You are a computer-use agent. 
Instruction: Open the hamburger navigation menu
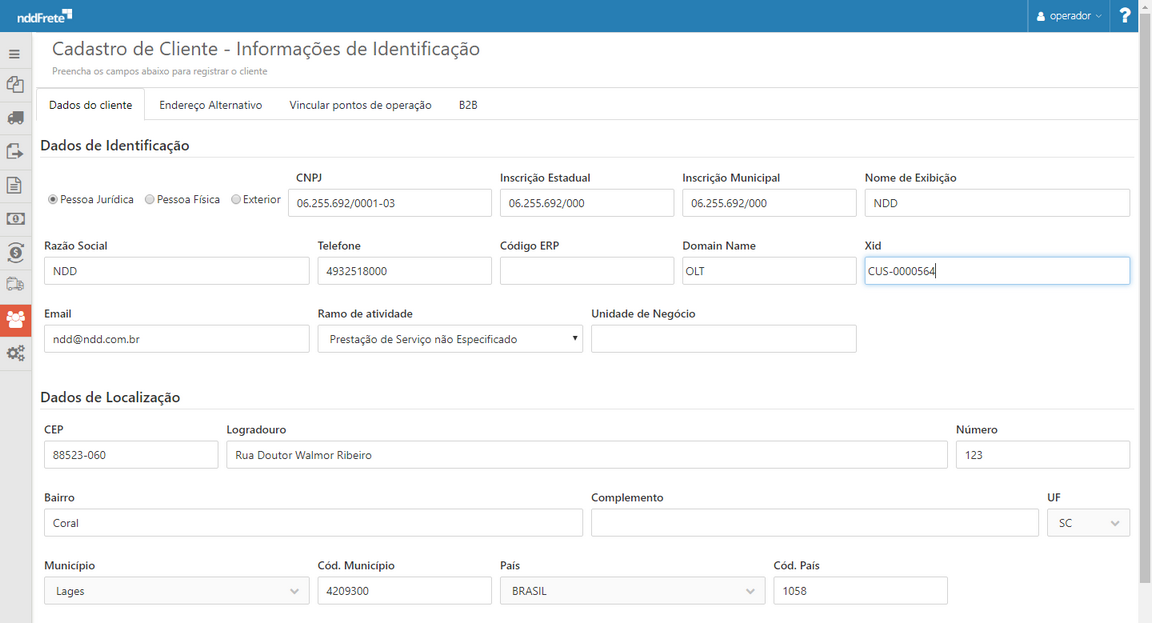[15, 53]
